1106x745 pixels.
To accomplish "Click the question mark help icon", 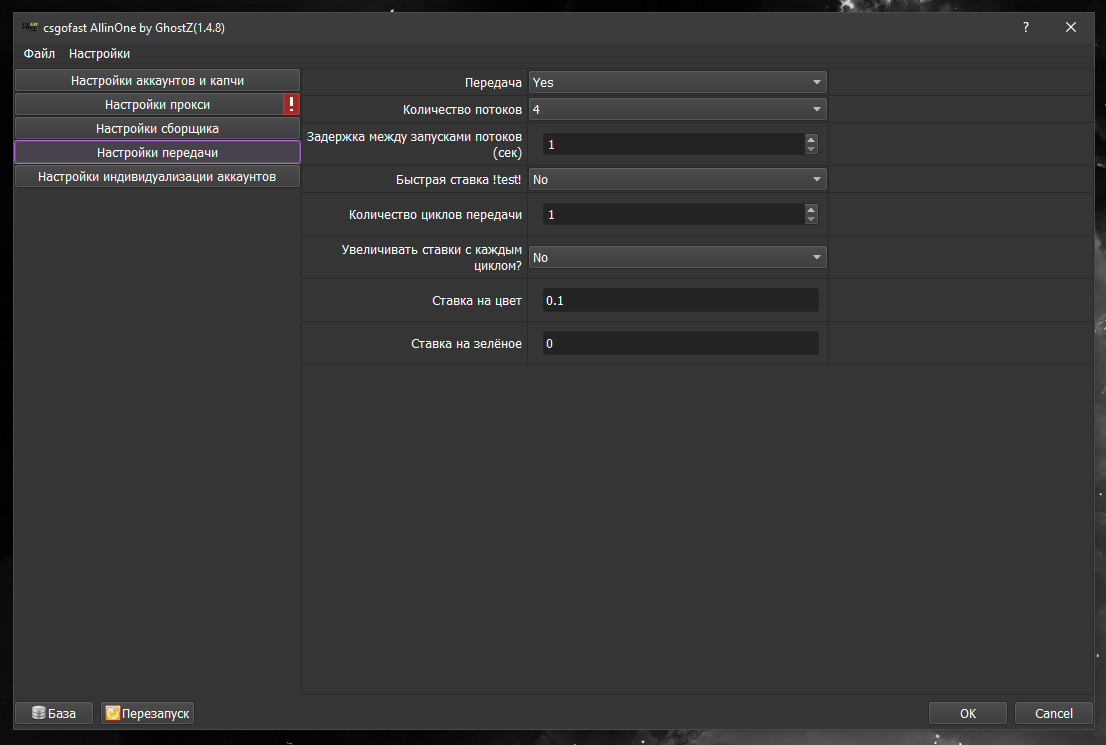I will coord(1026,27).
